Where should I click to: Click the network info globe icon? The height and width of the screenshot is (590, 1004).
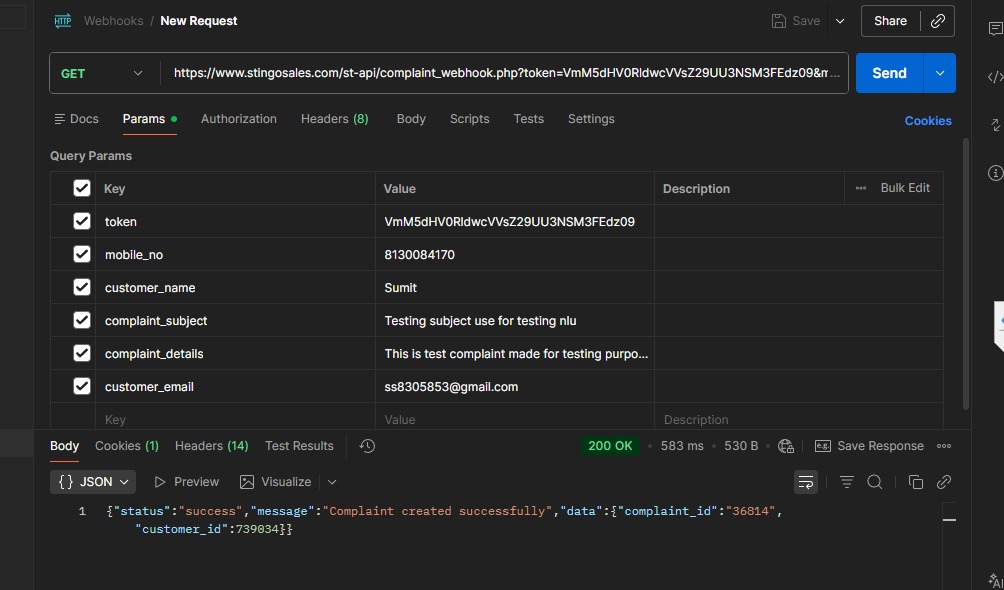click(786, 446)
